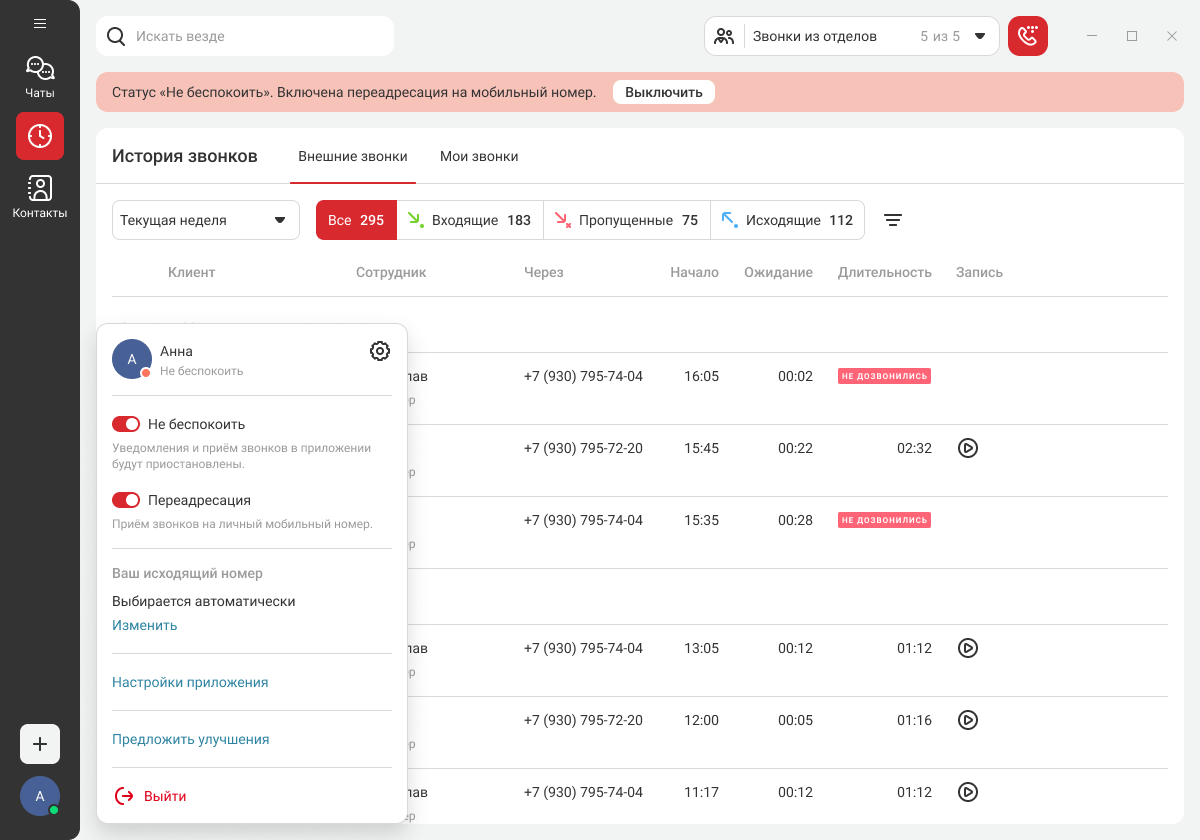The image size is (1200, 840).
Task: Open call history clock icon in sidebar
Action: point(40,136)
